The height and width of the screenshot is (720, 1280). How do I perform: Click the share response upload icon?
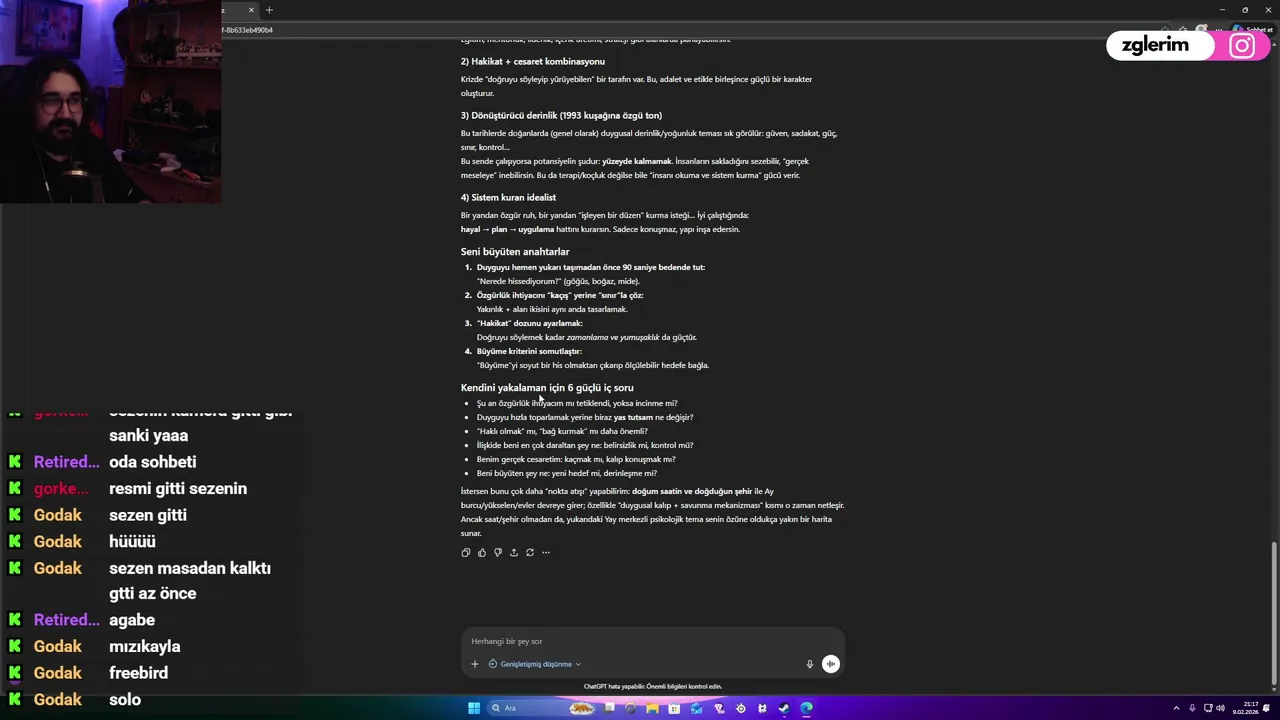pos(514,552)
